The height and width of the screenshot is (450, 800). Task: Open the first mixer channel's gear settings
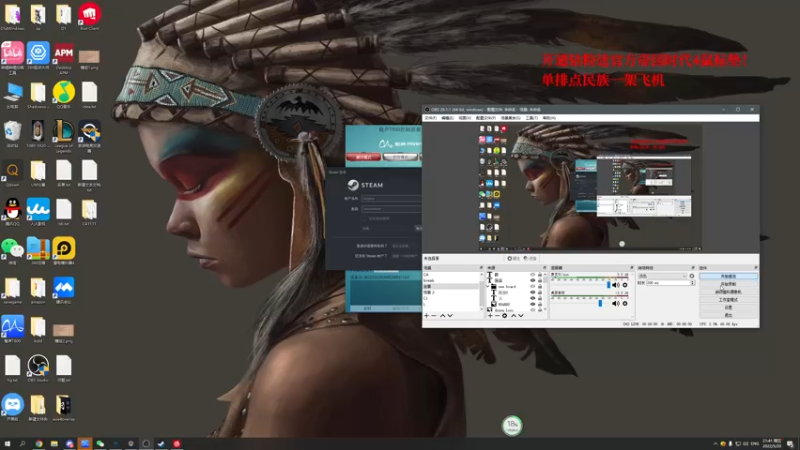pos(625,285)
